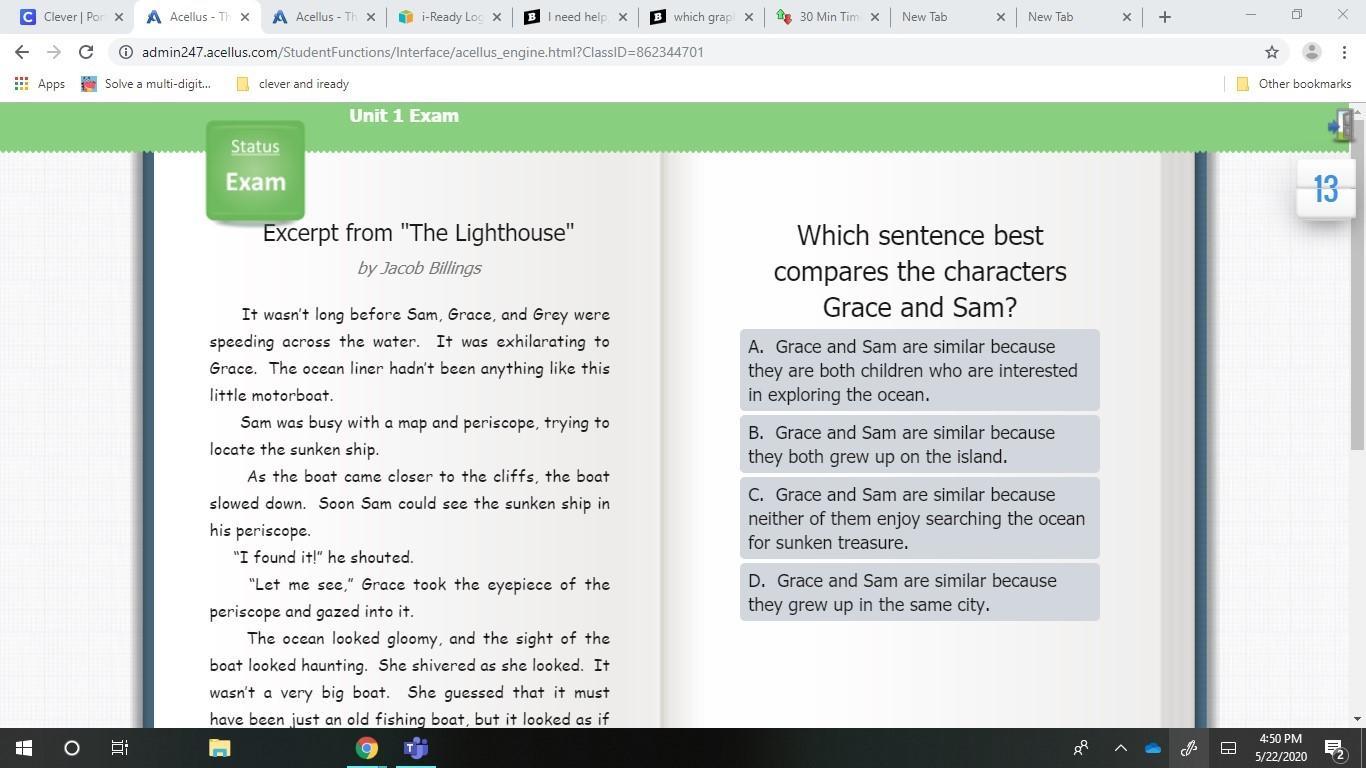This screenshot has width=1366, height=768.
Task: Switch to the i-Ready Login tab
Action: [x=448, y=17]
